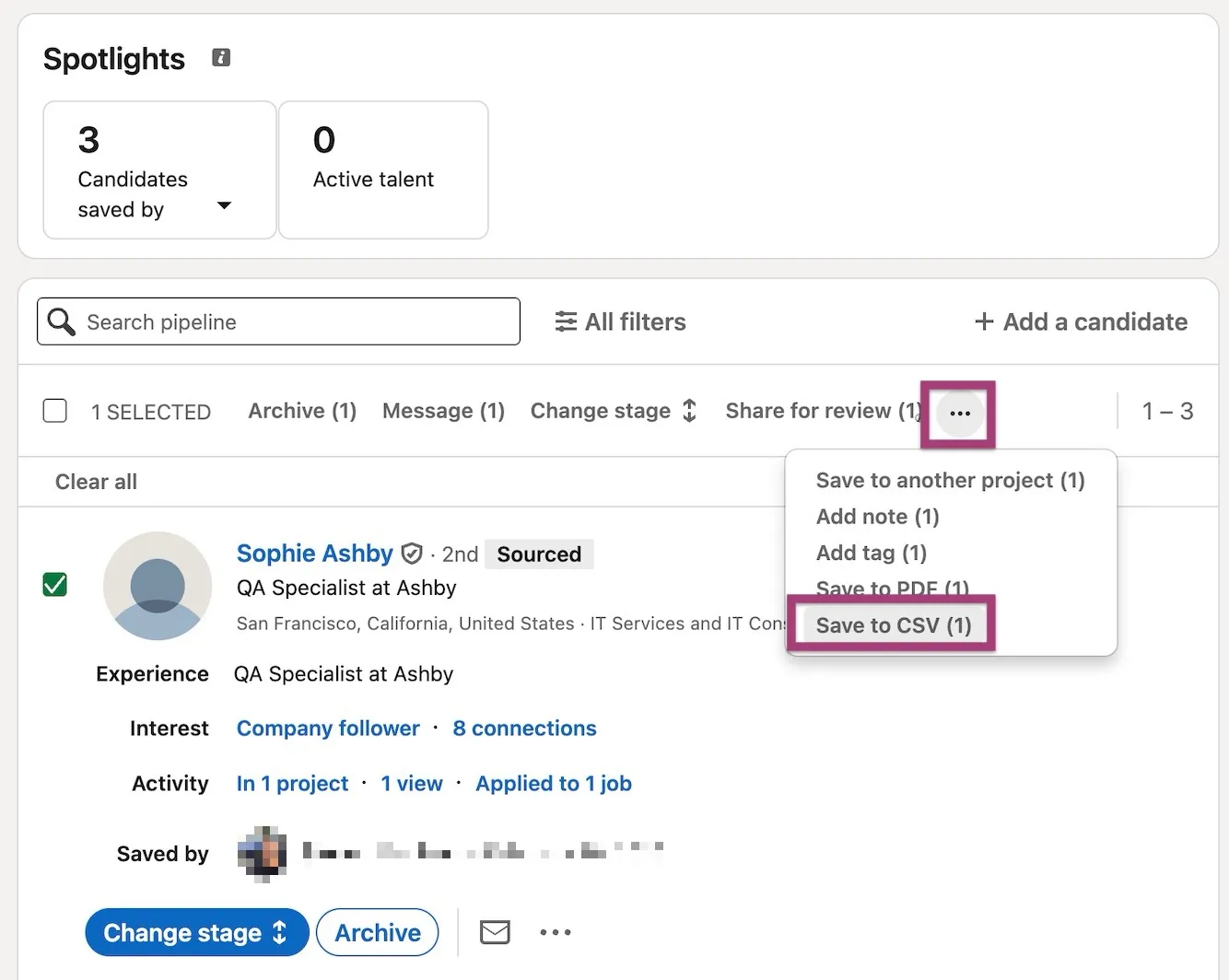Open the blue Change stage dropdown button

tap(196, 932)
